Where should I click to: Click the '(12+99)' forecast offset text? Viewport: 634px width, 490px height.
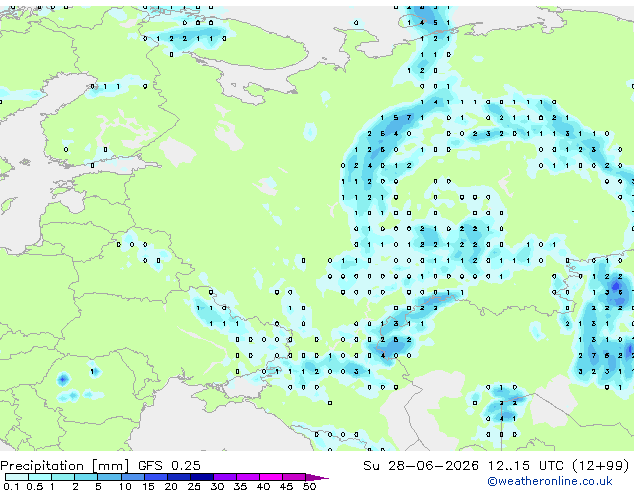pyautogui.click(x=601, y=466)
